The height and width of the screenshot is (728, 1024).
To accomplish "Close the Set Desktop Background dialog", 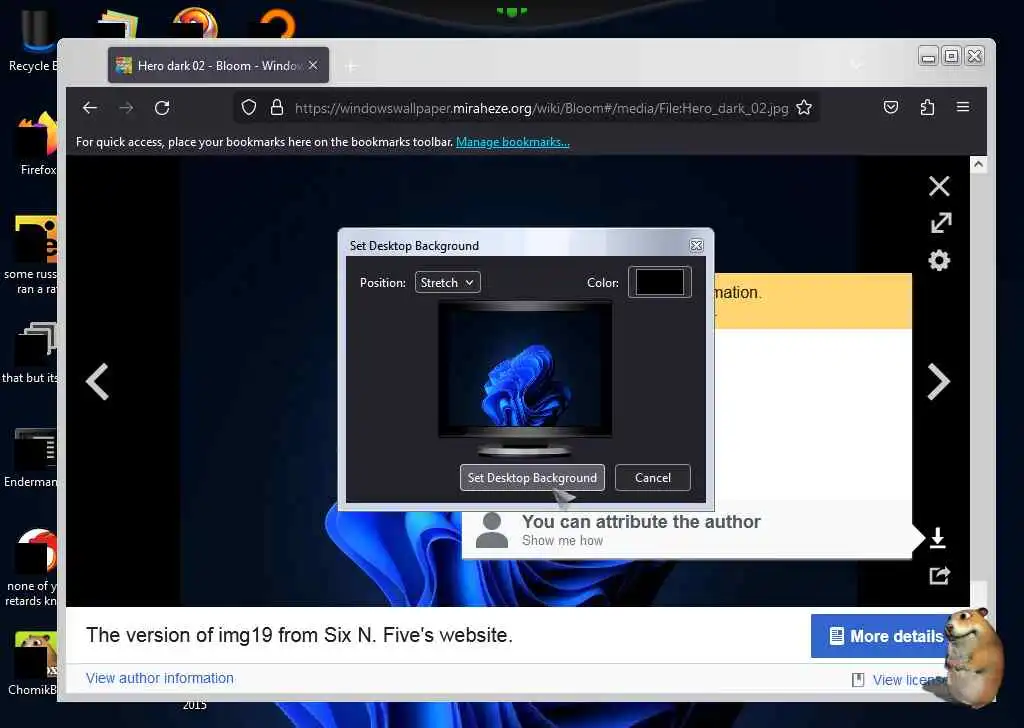I will click(696, 245).
